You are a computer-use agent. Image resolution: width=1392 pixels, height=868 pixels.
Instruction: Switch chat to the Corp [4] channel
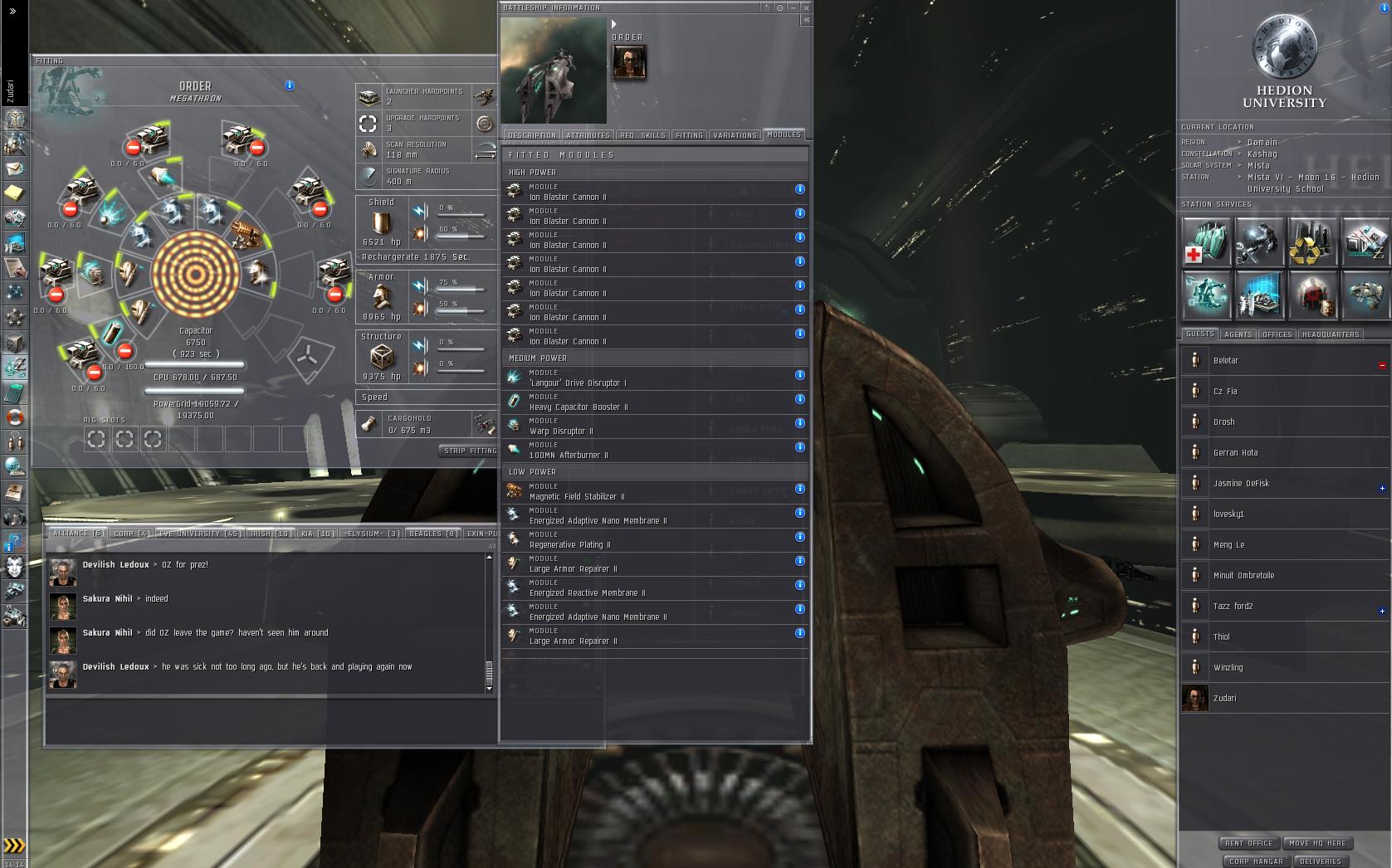(x=131, y=534)
